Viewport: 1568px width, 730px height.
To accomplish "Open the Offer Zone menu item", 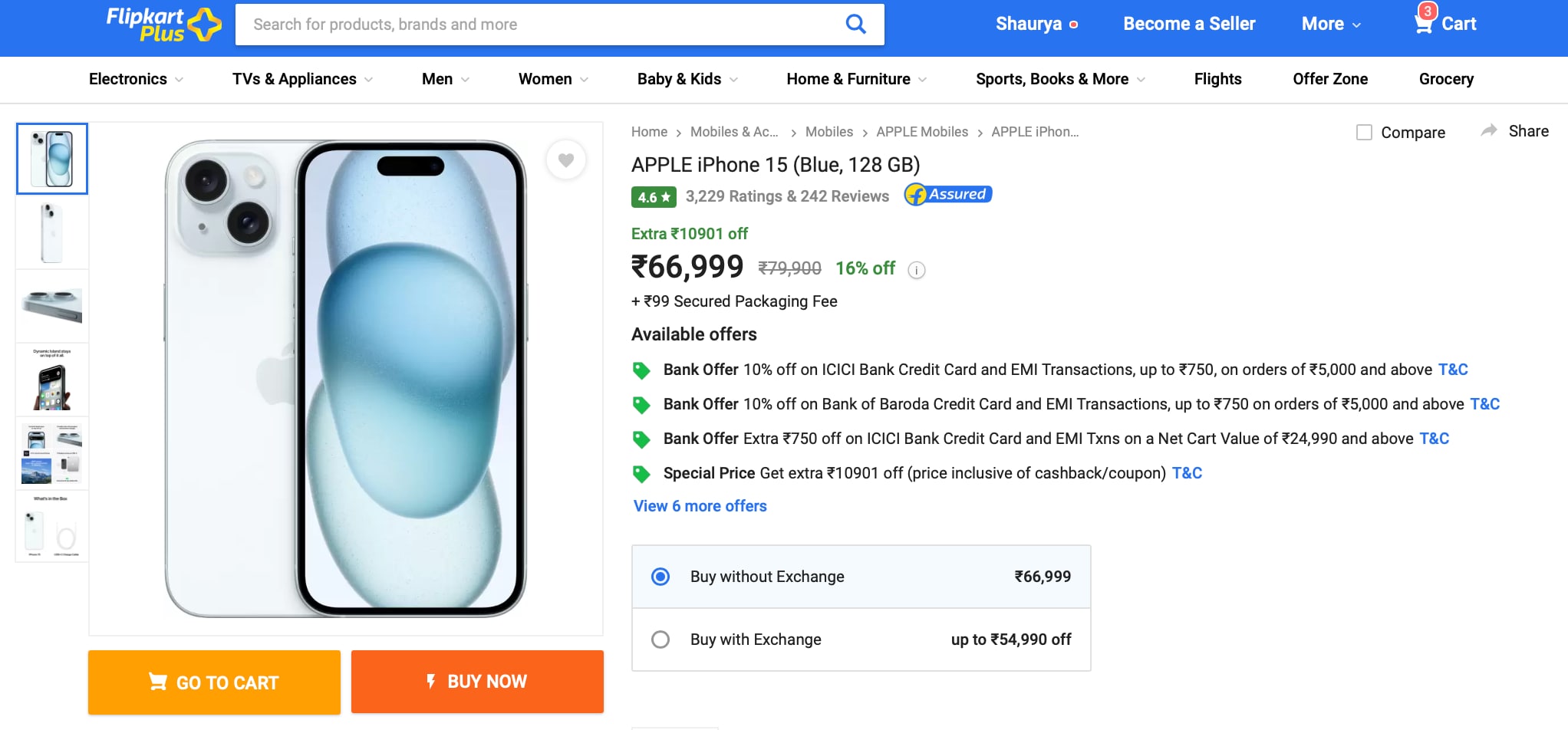I will click(x=1330, y=79).
